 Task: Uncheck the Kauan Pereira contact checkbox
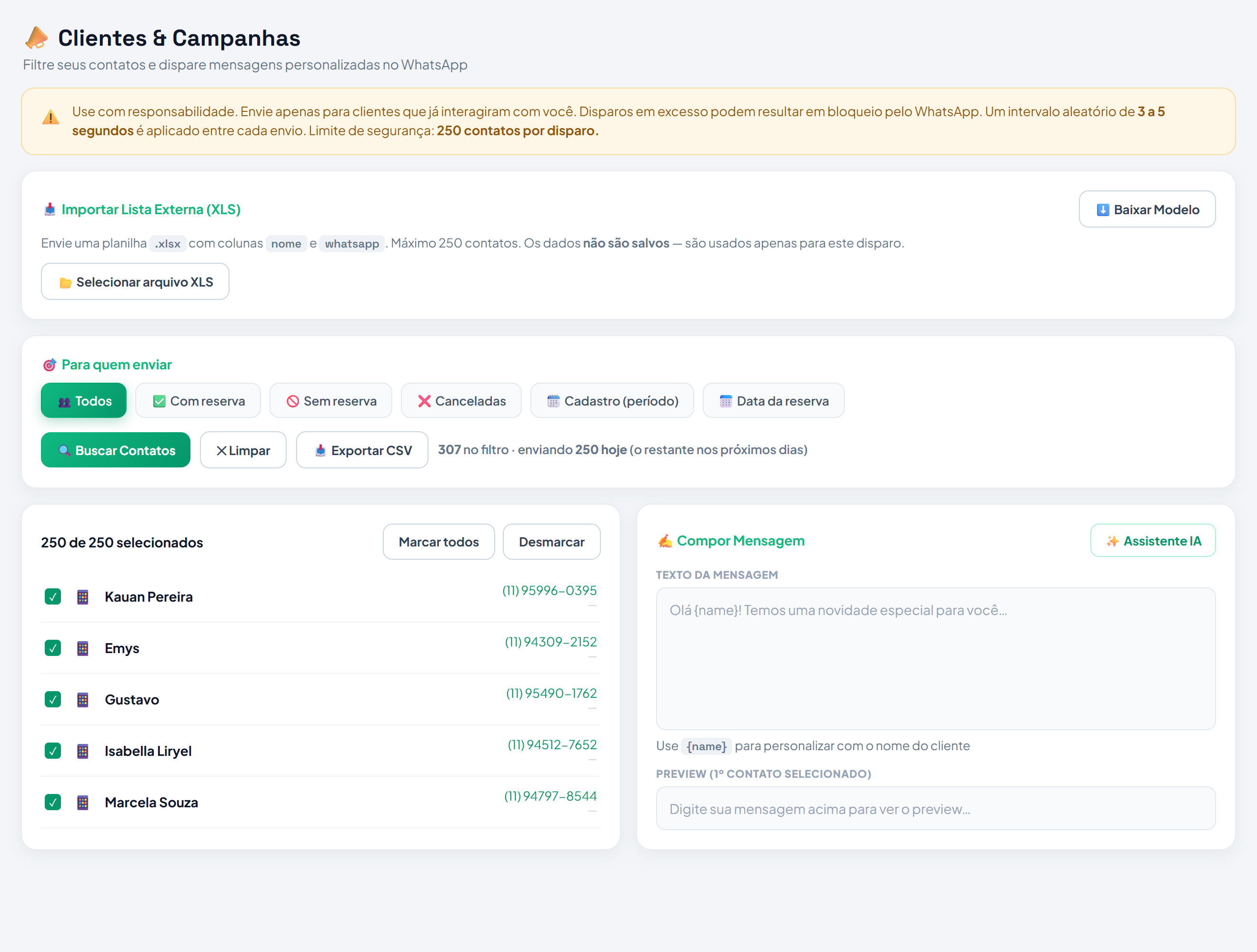(x=53, y=596)
